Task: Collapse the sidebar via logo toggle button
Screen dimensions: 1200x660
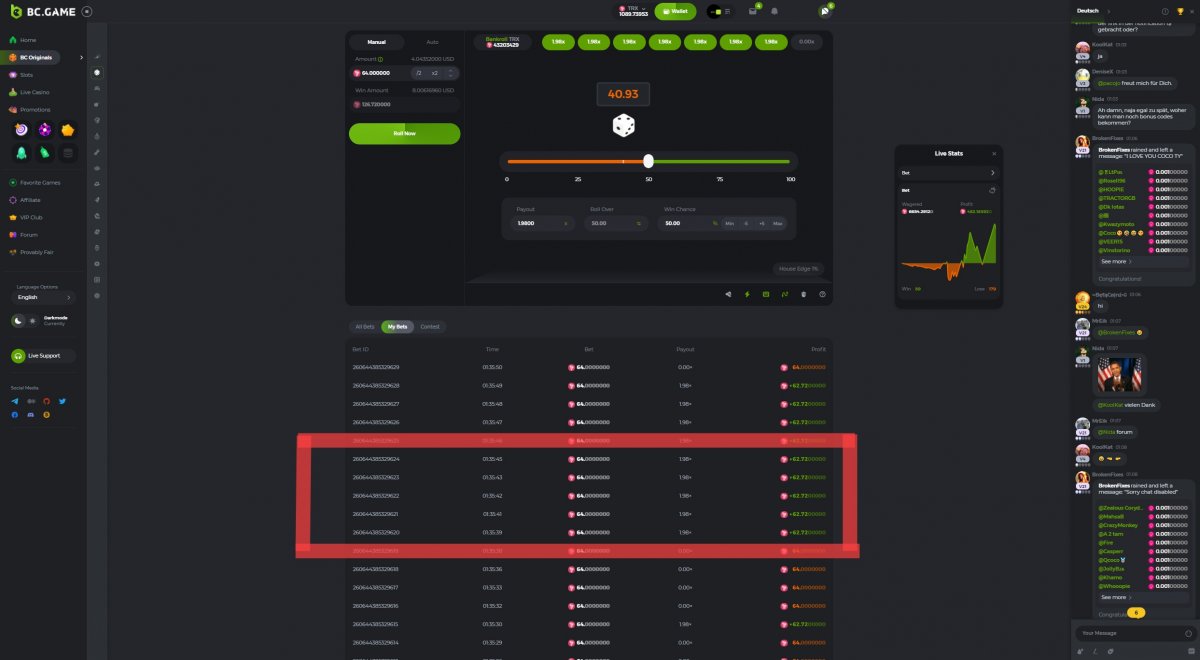Action: point(86,11)
